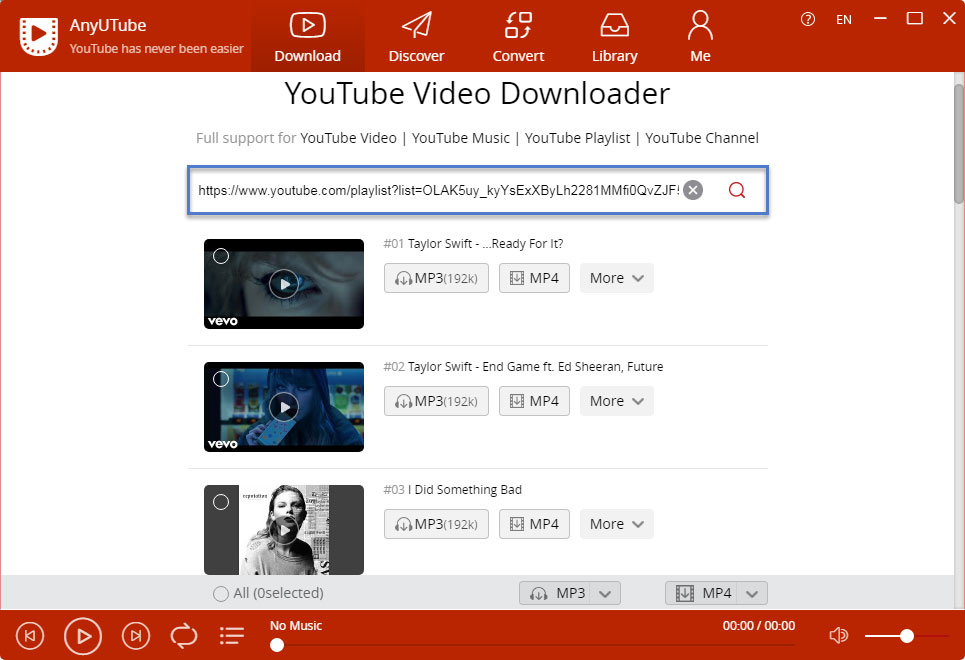Download #03 I Did Something Bad as MP3(192k)

coord(436,525)
